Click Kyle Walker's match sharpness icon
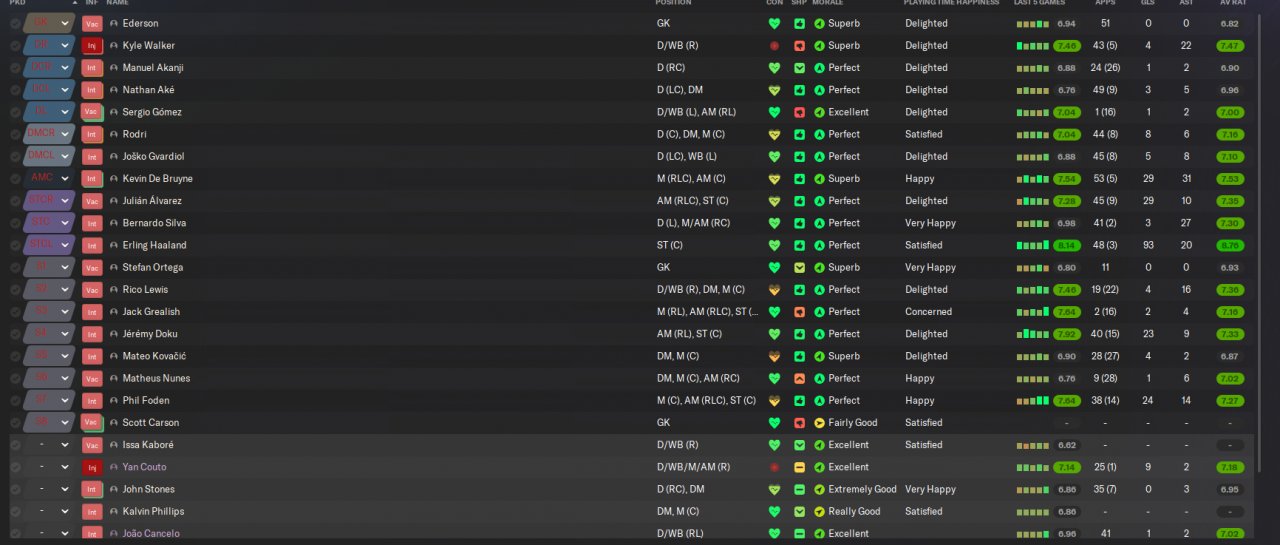The image size is (1280, 545). 799,46
